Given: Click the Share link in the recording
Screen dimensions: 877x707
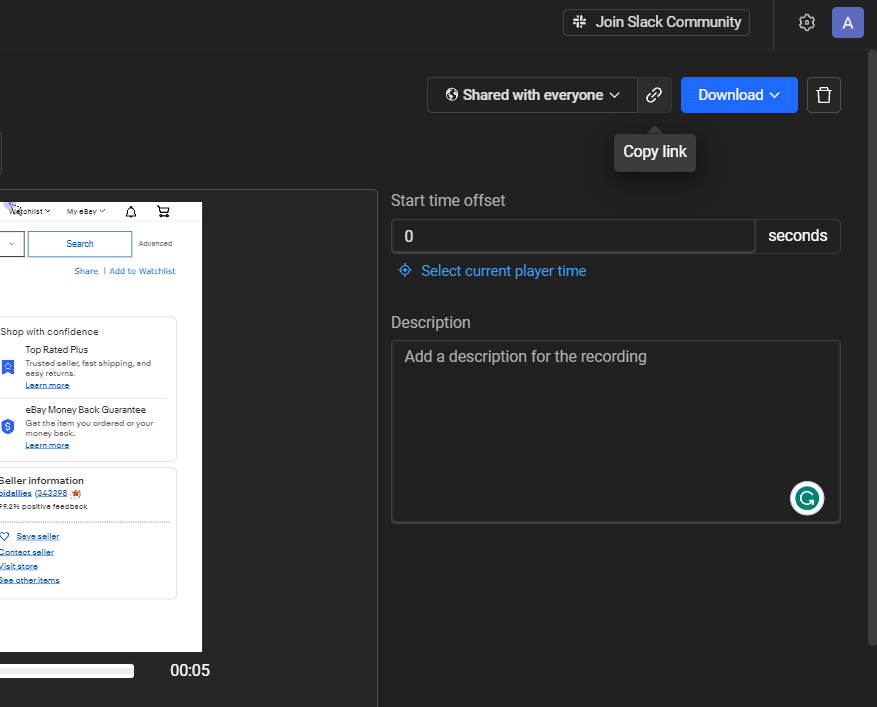Looking at the screenshot, I should 86,271.
